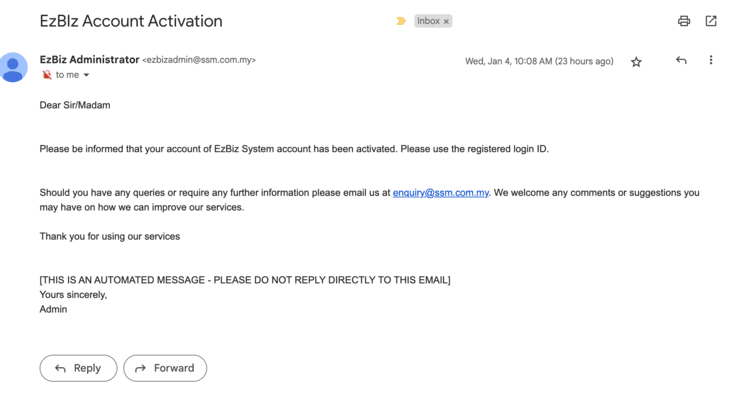Open the enquiry@ssm.com.my email link
Image resolution: width=738 pixels, height=400 pixels.
coord(440,193)
